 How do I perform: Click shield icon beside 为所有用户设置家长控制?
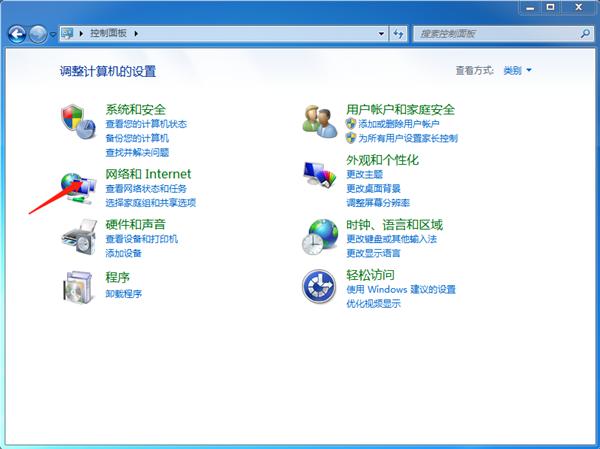pyautogui.click(x=351, y=138)
